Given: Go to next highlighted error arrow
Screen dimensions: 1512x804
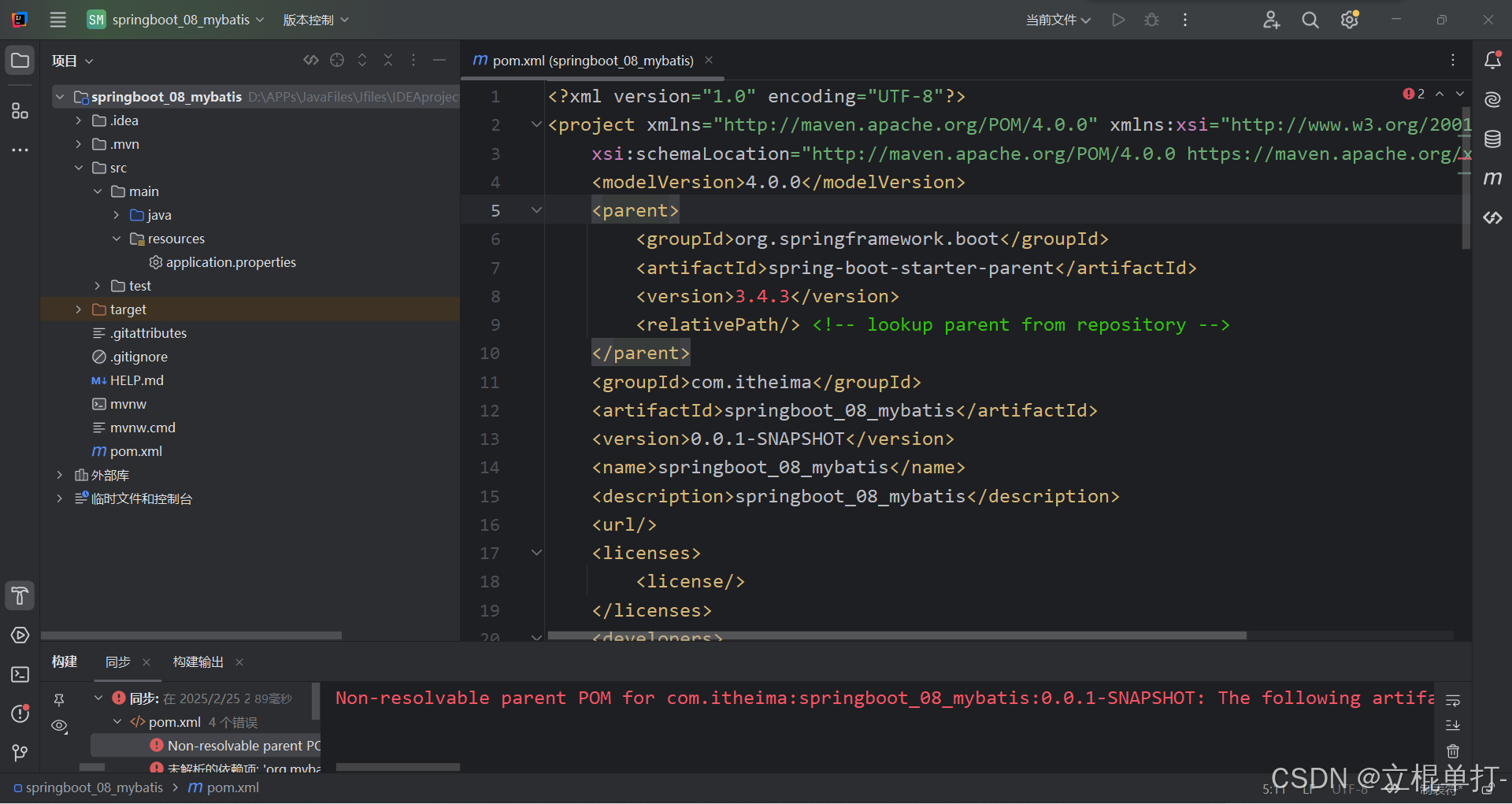Looking at the screenshot, I should pyautogui.click(x=1460, y=94).
